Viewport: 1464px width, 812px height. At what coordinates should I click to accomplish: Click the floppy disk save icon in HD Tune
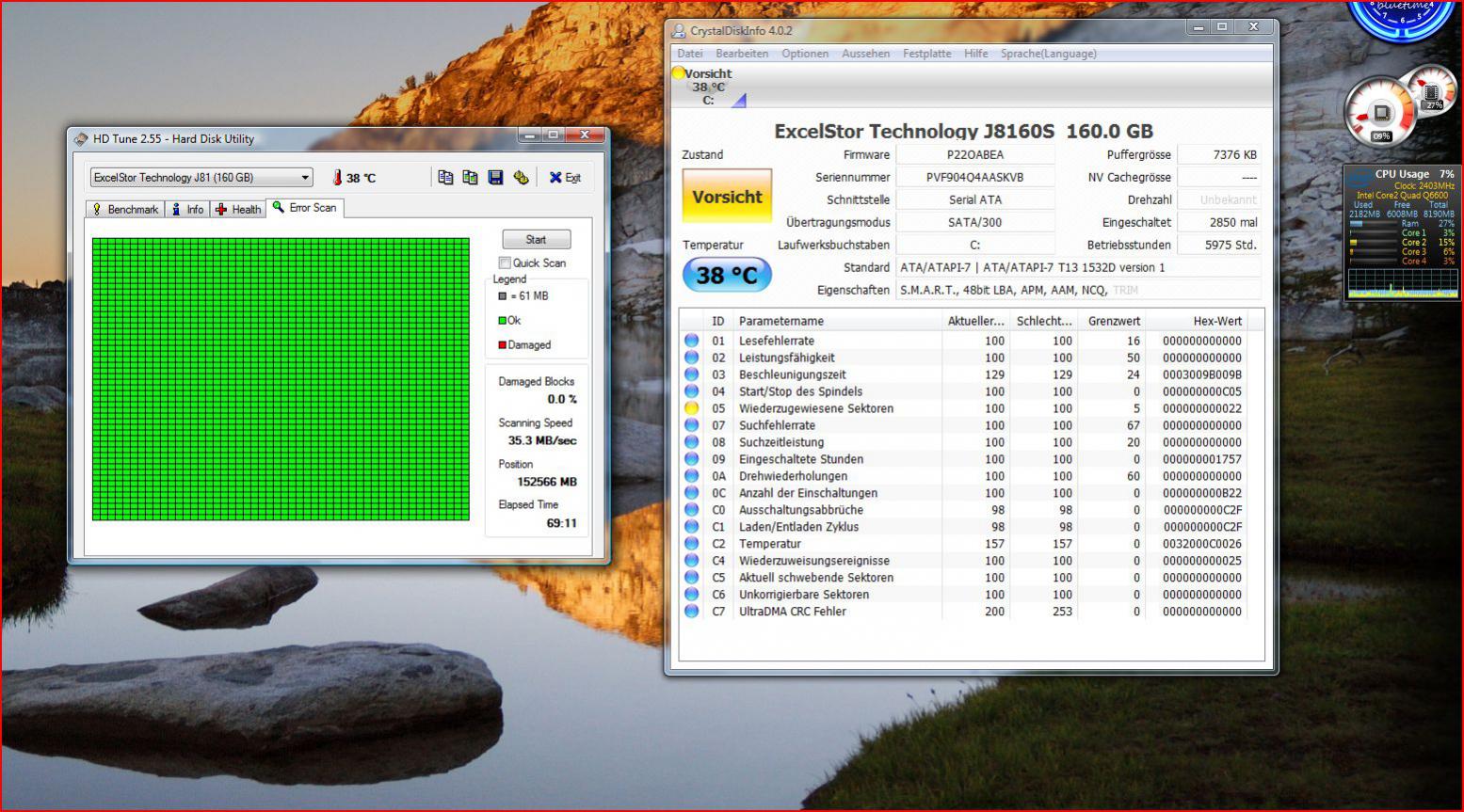495,177
